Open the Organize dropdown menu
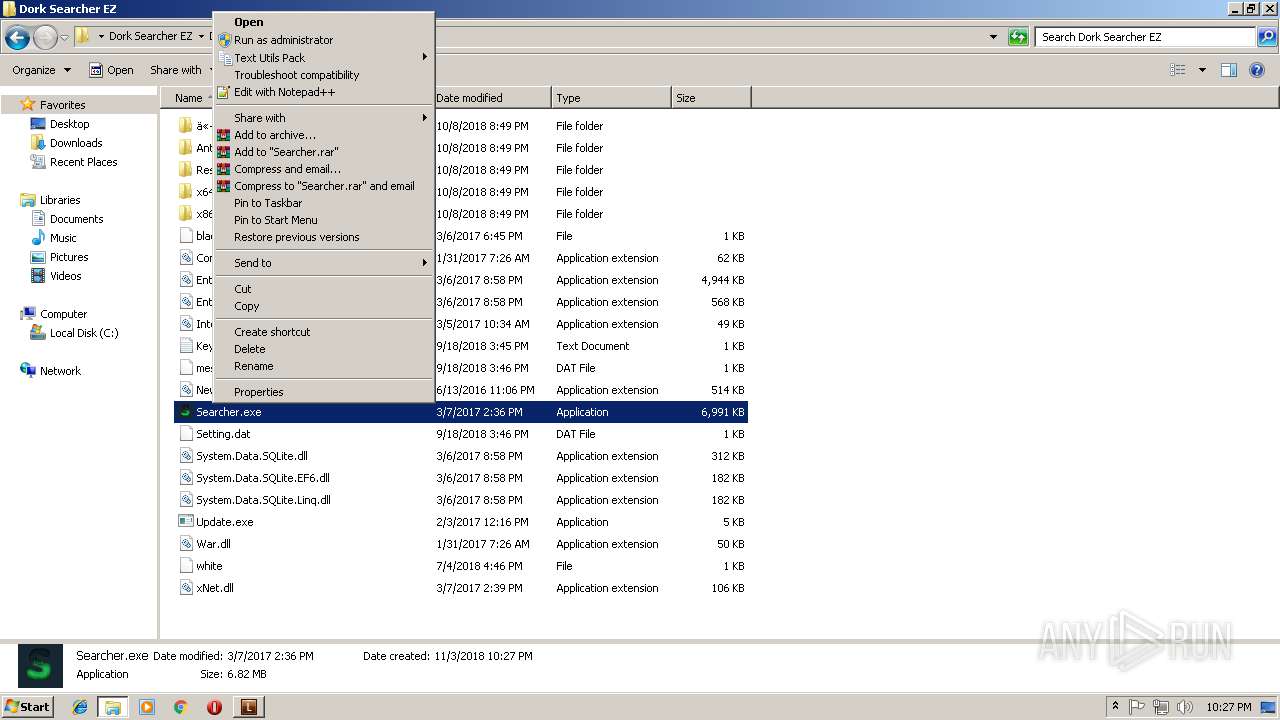This screenshot has width=1280, height=720. (41, 70)
